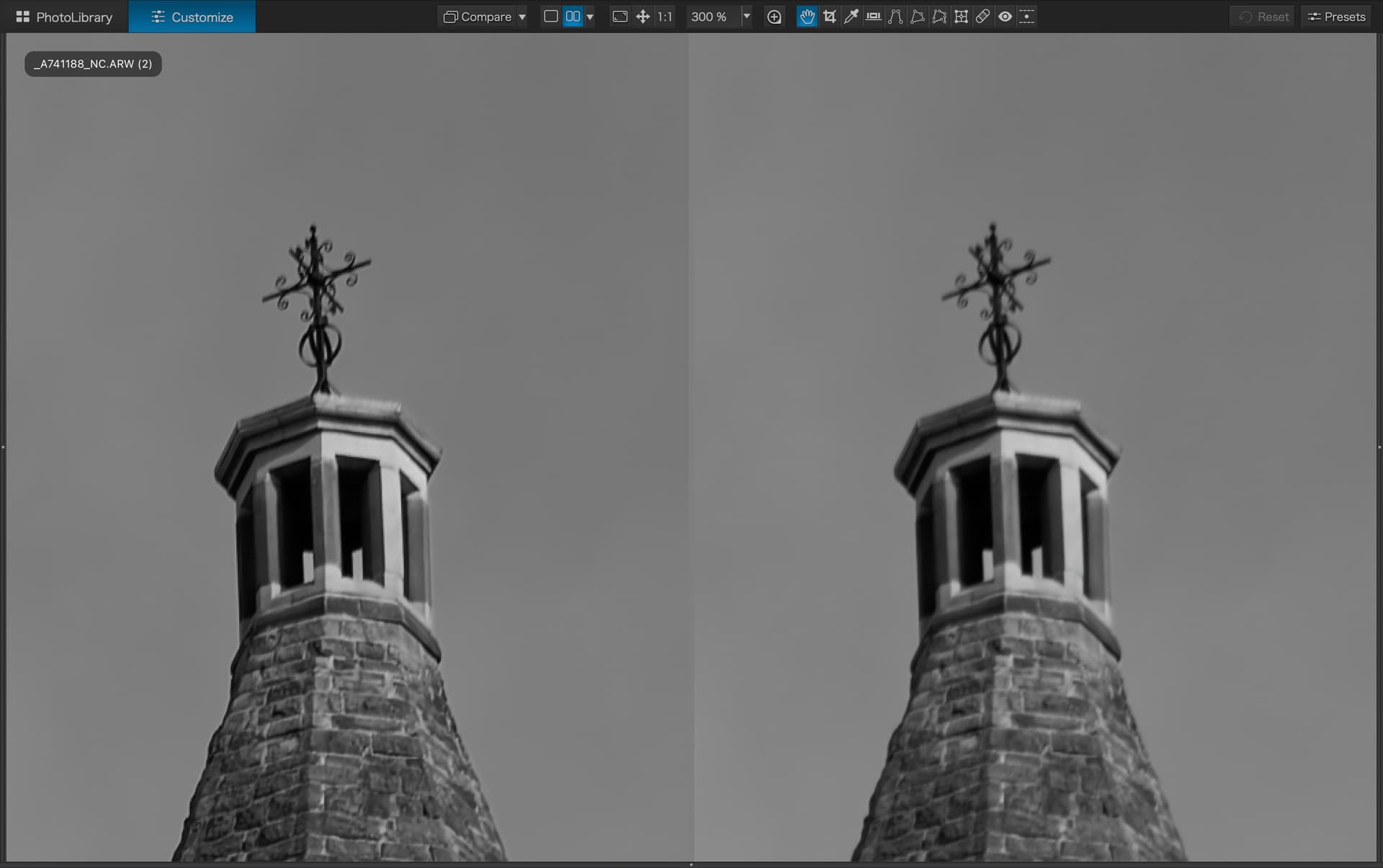Open the Compare dropdown arrow
Viewport: 1383px width, 868px height.
pos(522,17)
